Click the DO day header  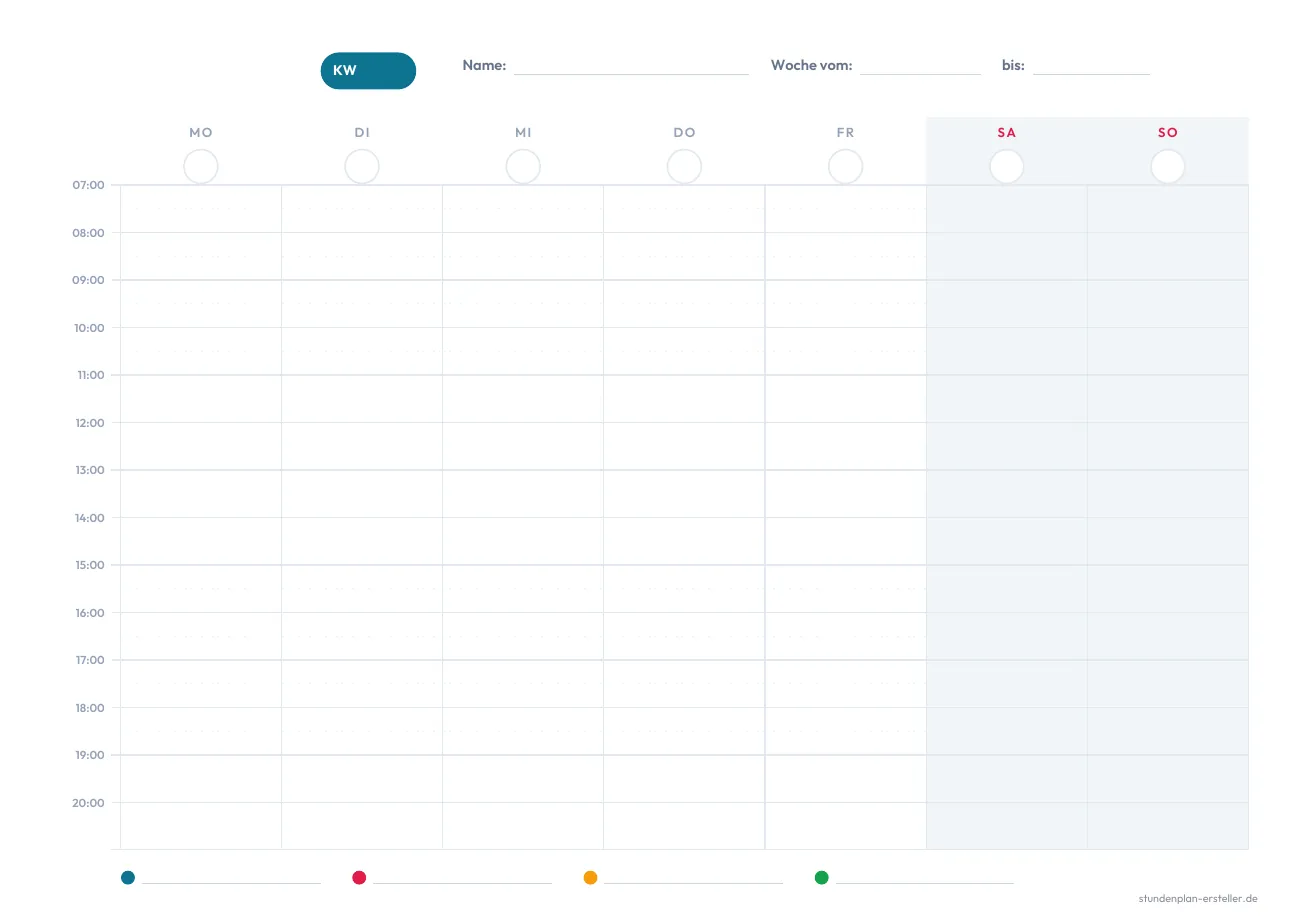pyautogui.click(x=684, y=132)
